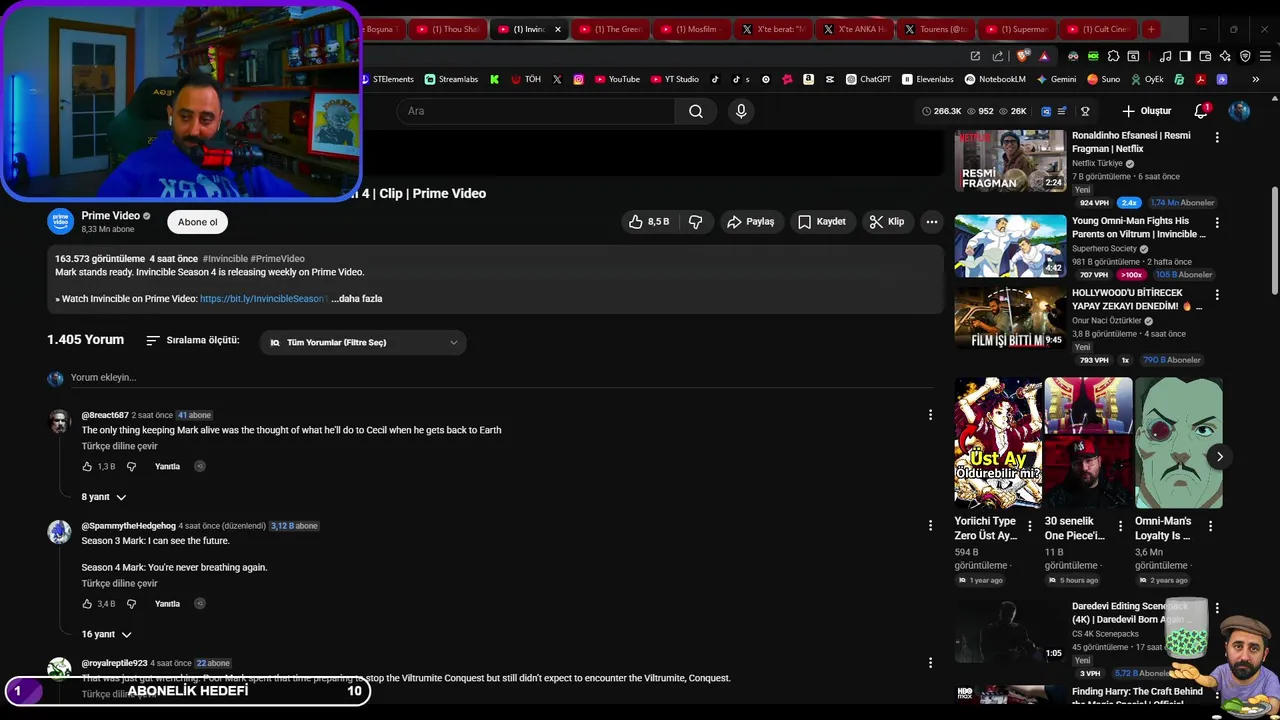The image size is (1280, 720).
Task: Open Ronaldinho Efsanesi video thumbnail
Action: pos(1010,161)
